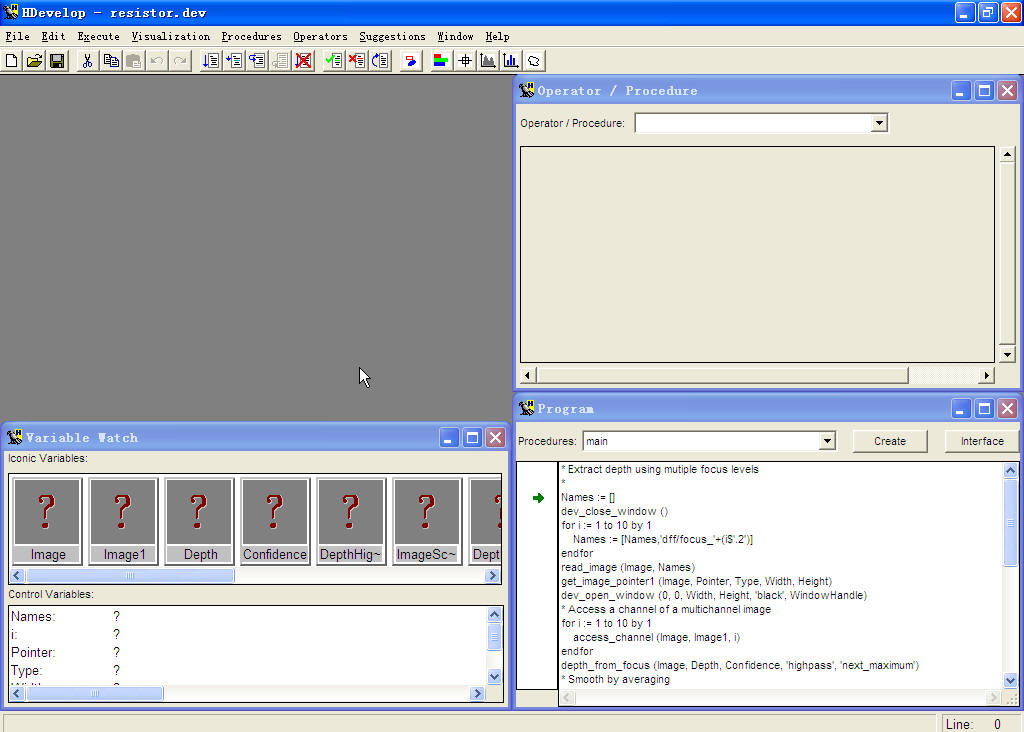Click the green program counter arrow
Screen dimensions: 1024x732
tap(538, 498)
